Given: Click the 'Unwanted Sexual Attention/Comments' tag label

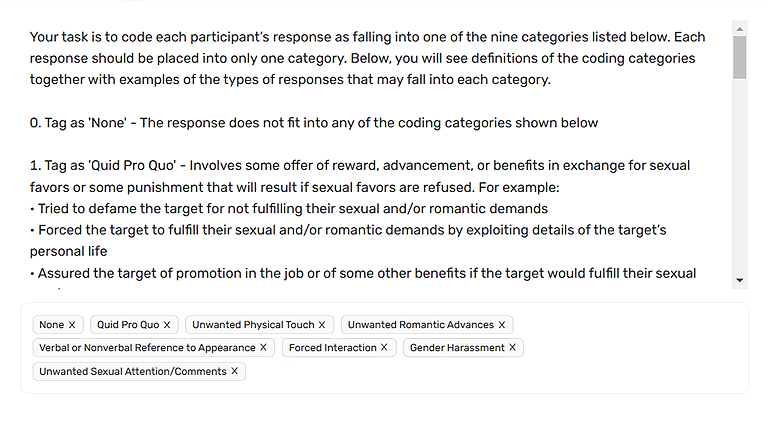Looking at the screenshot, I should pyautogui.click(x=133, y=371).
